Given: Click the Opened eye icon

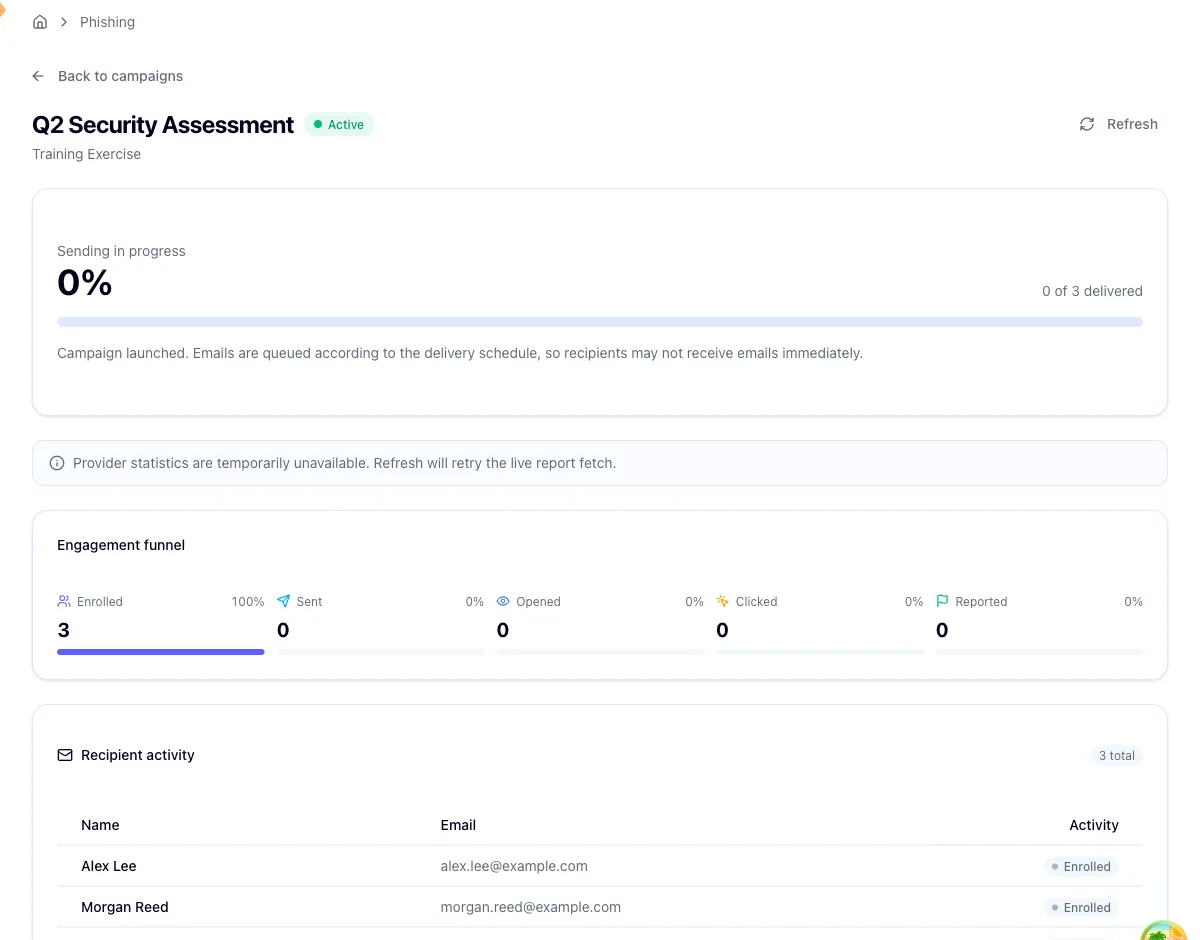Looking at the screenshot, I should coord(503,601).
